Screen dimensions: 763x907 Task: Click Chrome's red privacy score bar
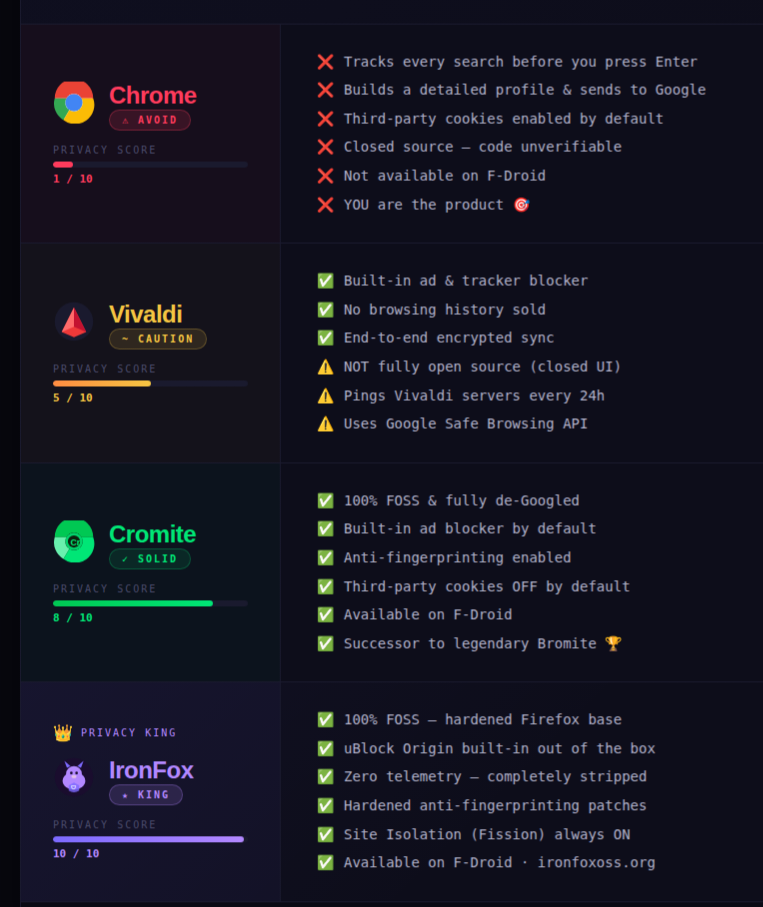point(64,164)
